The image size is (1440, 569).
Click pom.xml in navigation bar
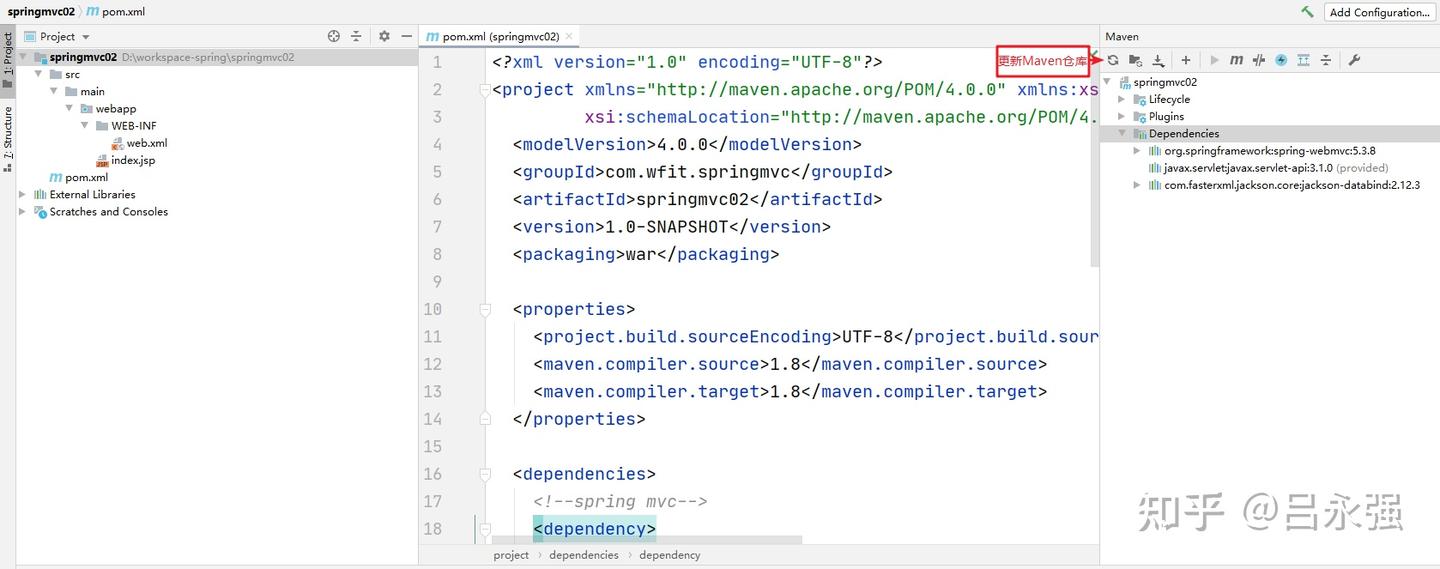pyautogui.click(x=115, y=12)
